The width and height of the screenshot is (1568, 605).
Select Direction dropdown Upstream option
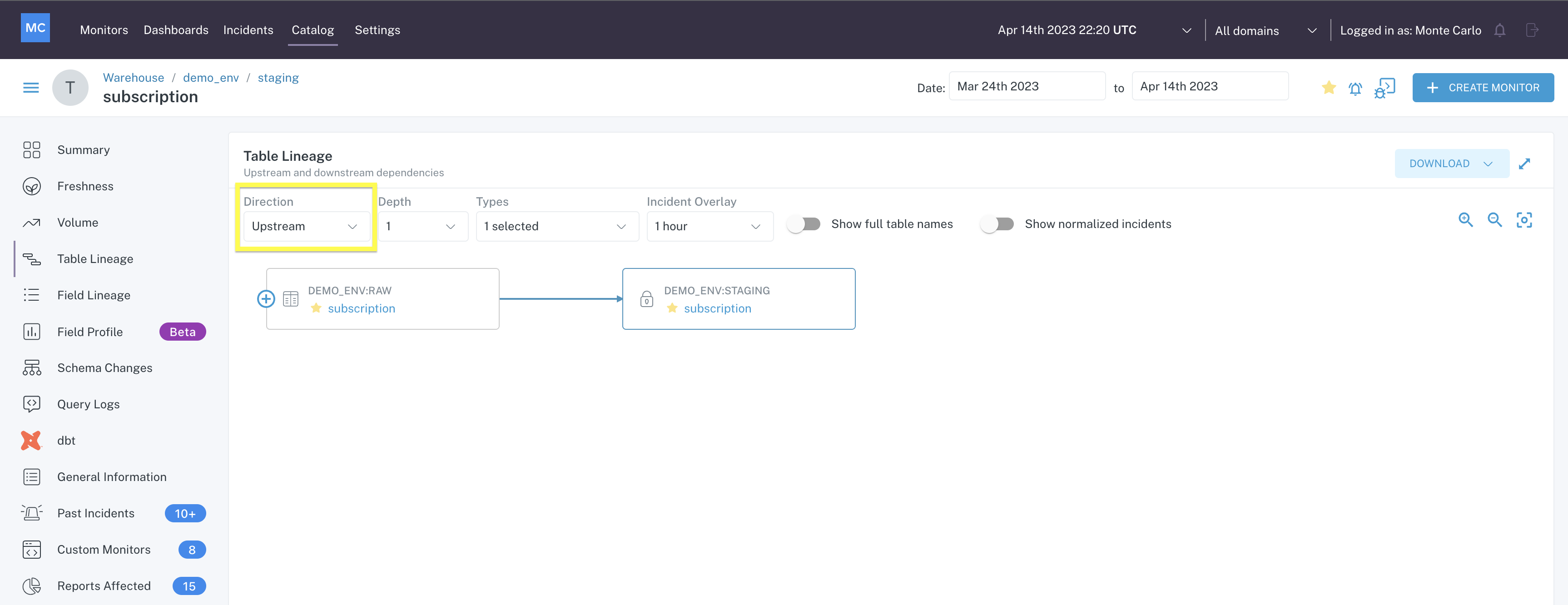[x=305, y=225]
